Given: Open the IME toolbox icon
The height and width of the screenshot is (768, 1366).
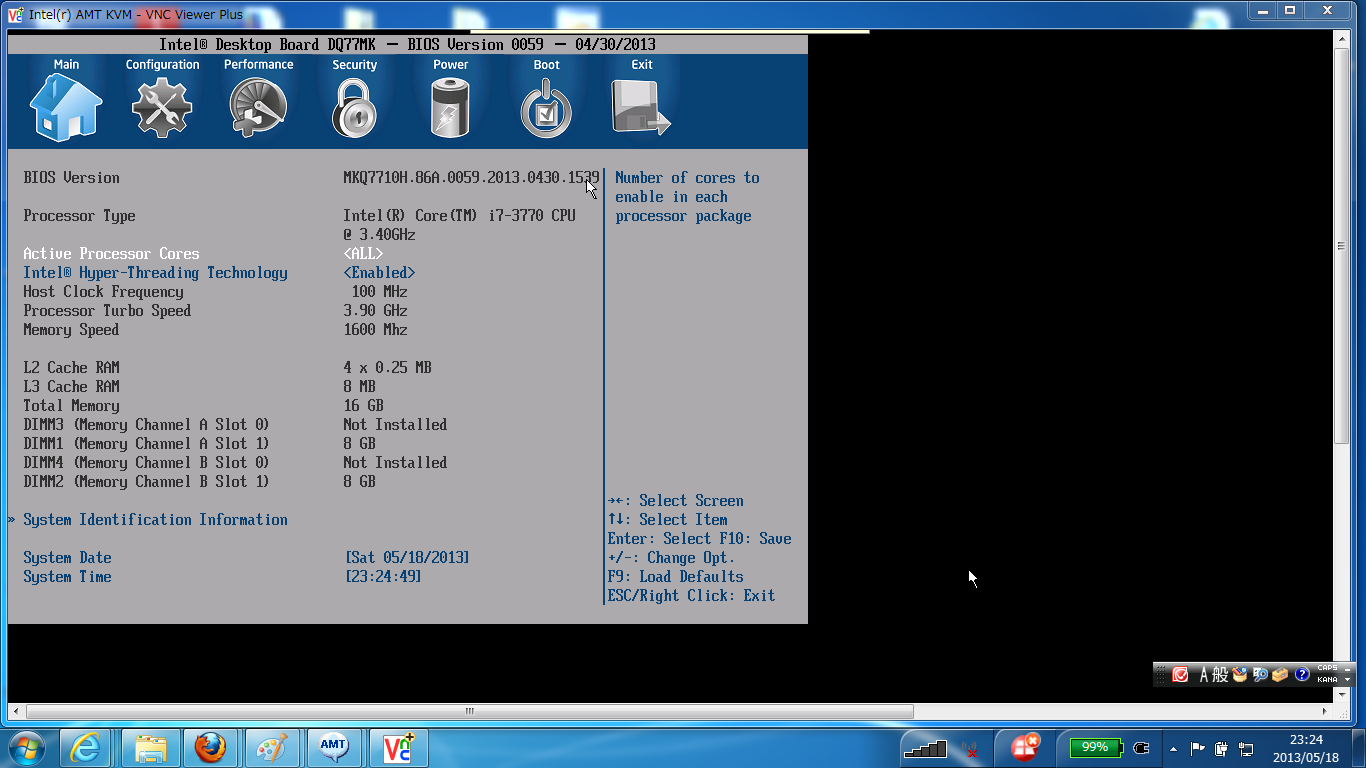Looking at the screenshot, I should [1280, 675].
